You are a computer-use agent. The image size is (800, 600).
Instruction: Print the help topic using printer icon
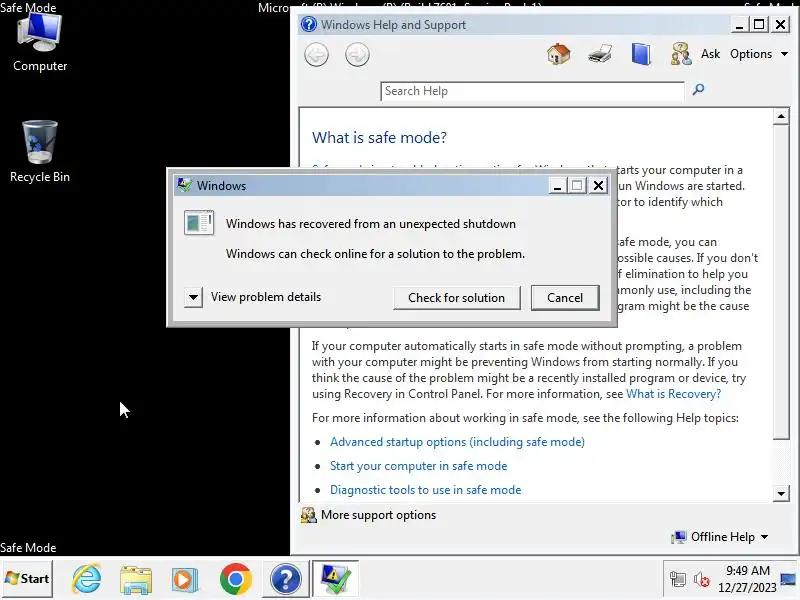[x=599, y=54]
